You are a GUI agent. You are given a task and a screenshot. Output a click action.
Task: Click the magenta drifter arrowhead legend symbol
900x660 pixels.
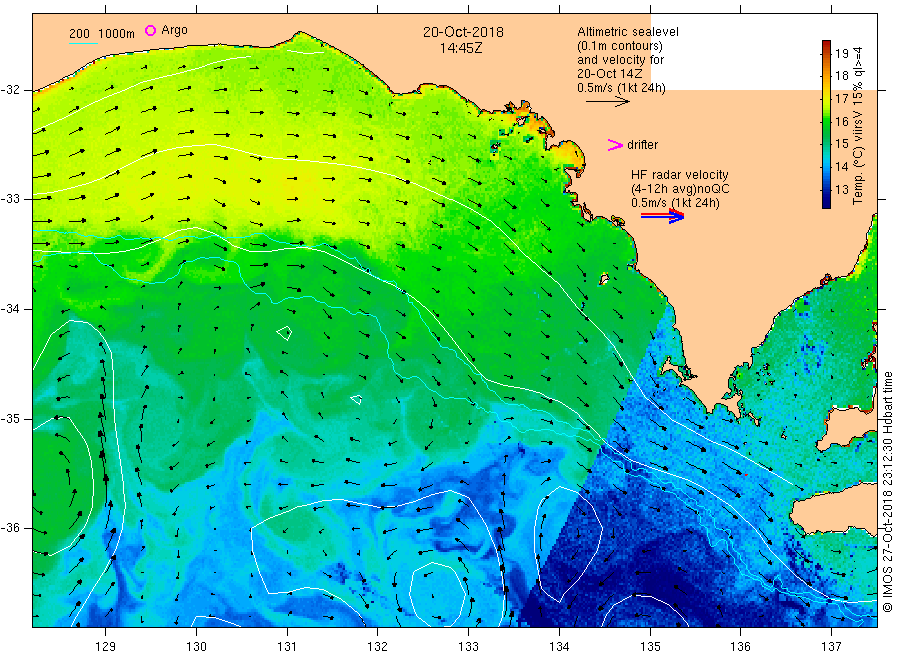click(615, 145)
